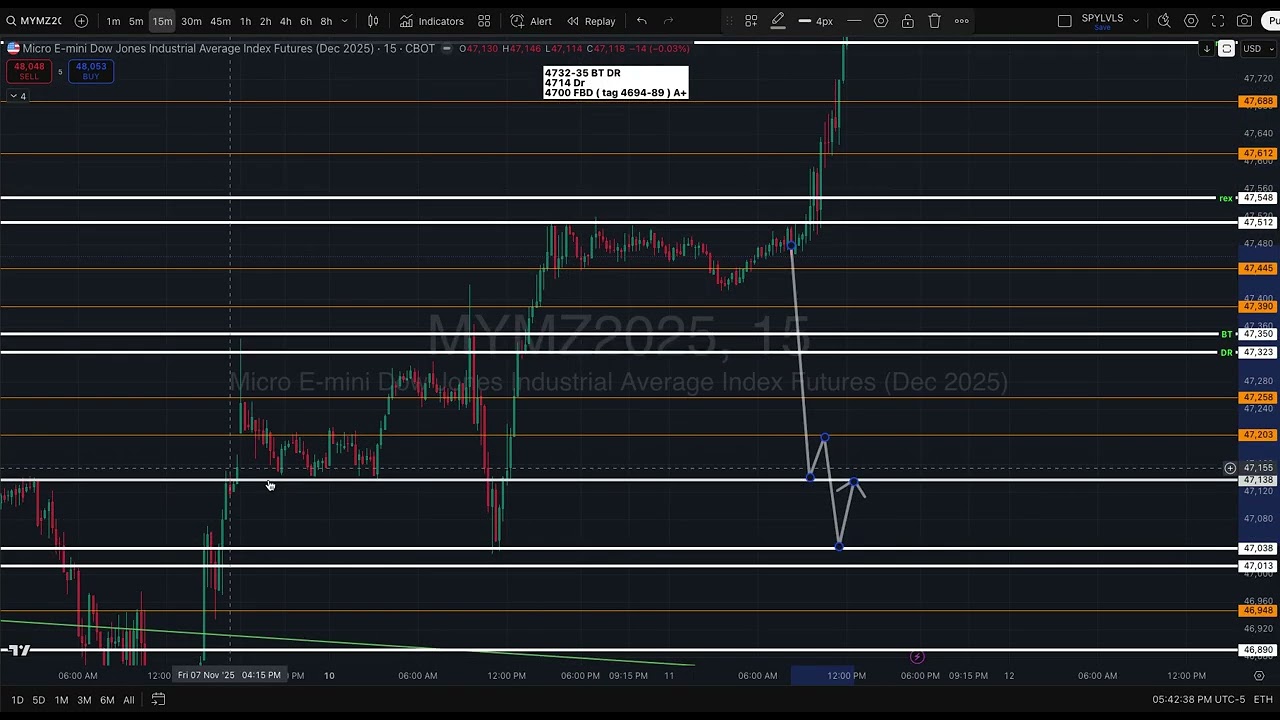Open indicator templates grid icon
Viewport: 1280px width, 720px height.
(x=484, y=21)
